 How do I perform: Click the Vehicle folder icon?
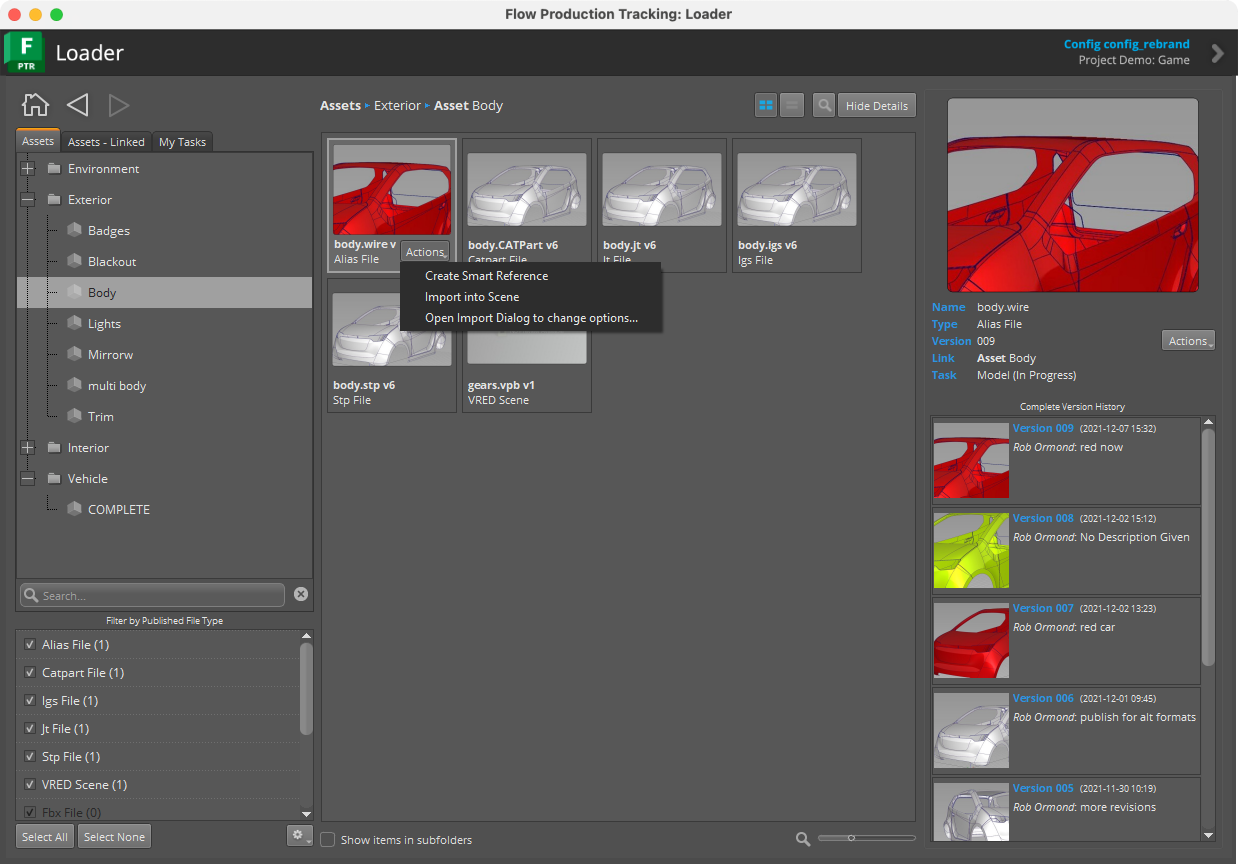(54, 478)
